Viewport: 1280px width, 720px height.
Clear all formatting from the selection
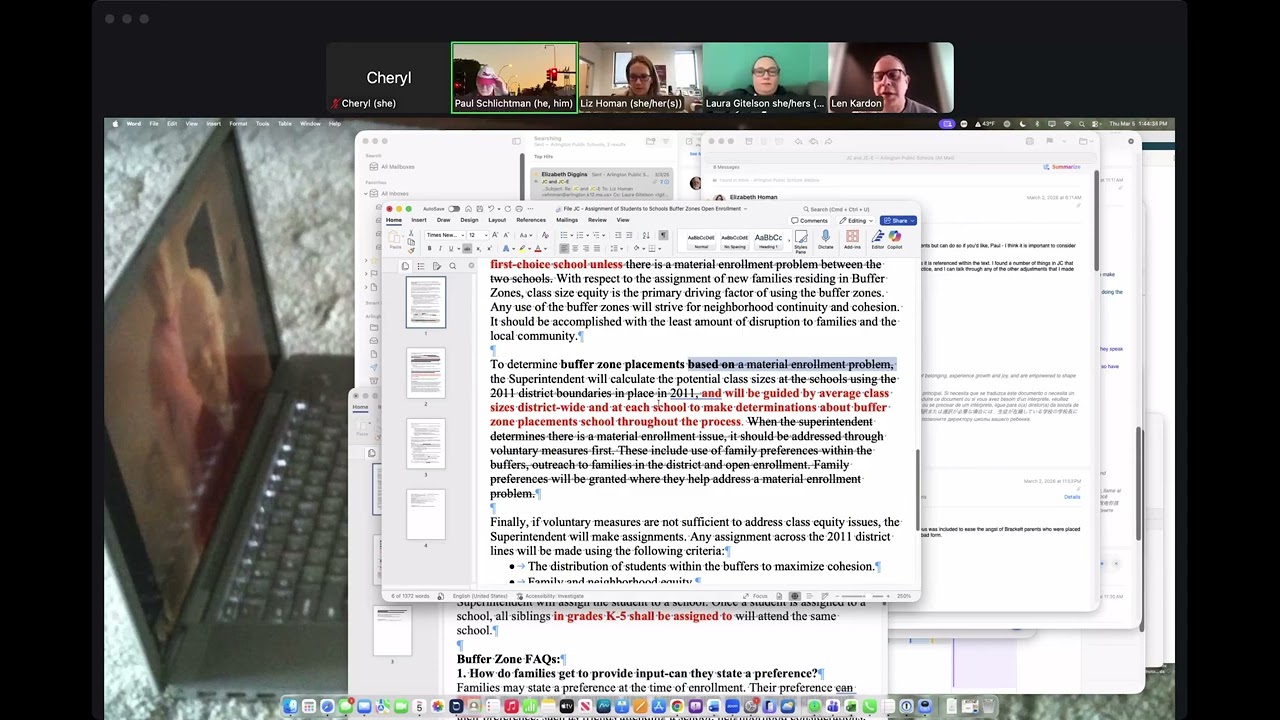[545, 235]
